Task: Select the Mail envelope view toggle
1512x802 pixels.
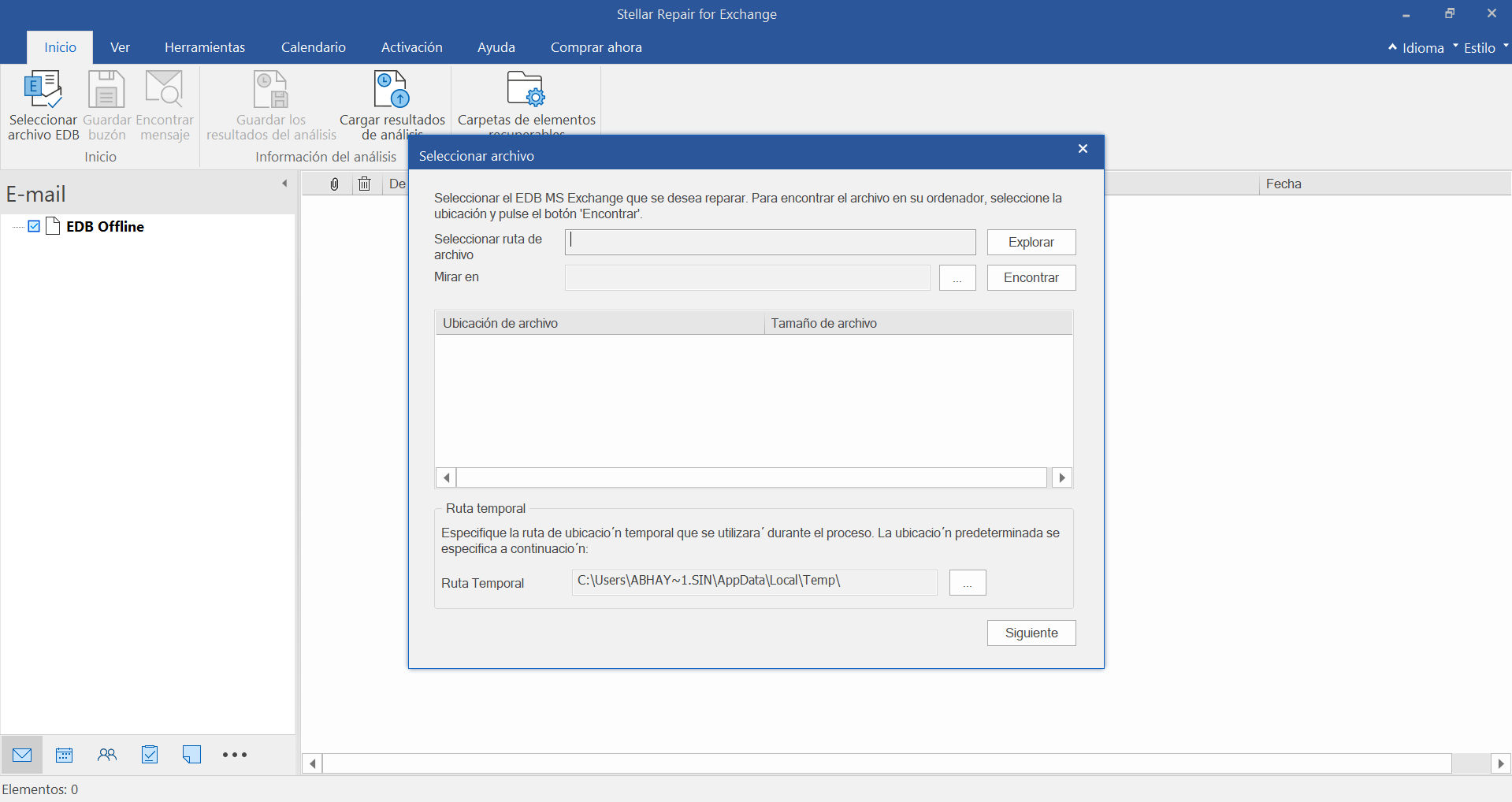Action: tap(21, 754)
